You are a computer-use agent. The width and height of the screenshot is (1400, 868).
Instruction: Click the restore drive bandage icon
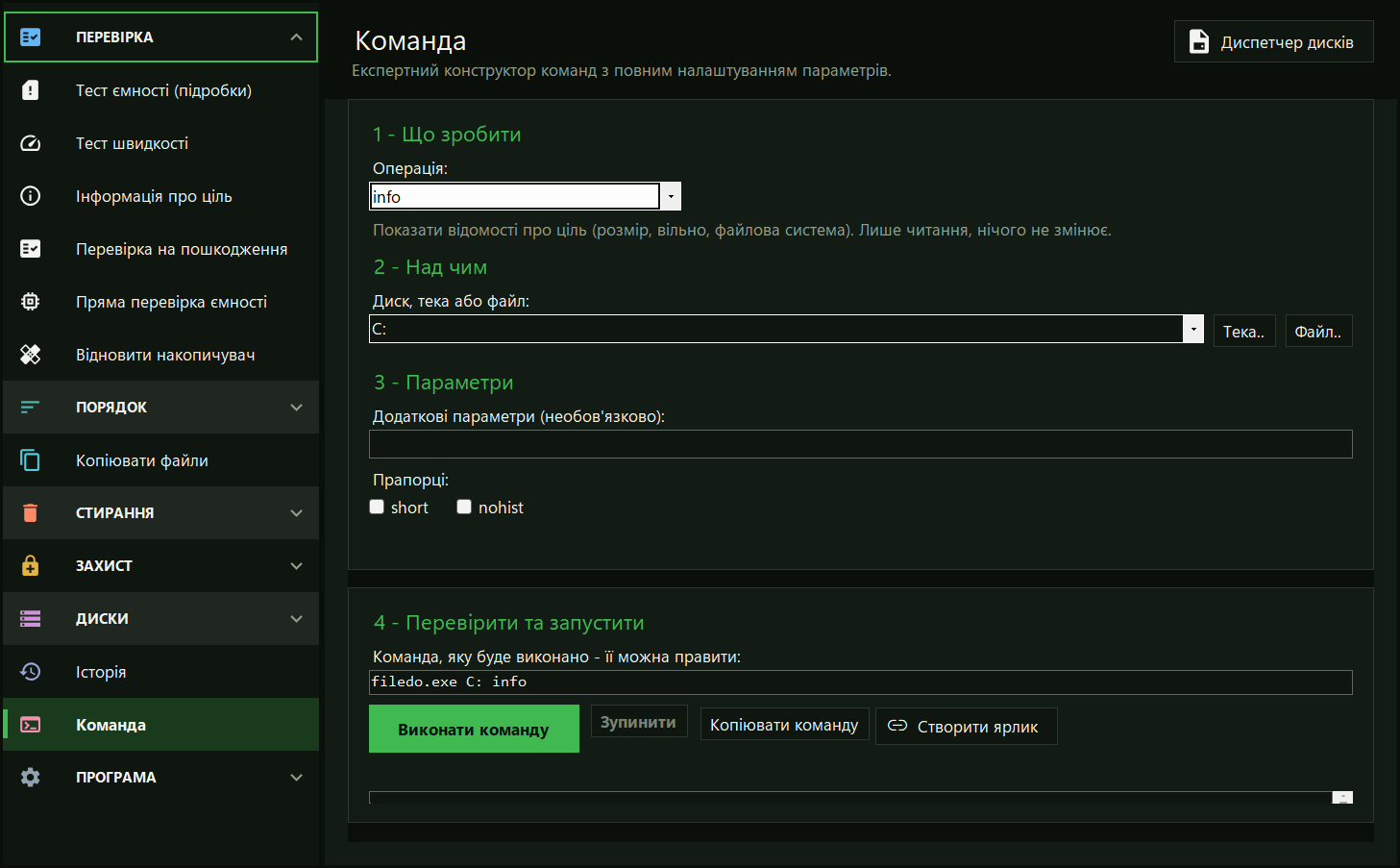[31, 355]
